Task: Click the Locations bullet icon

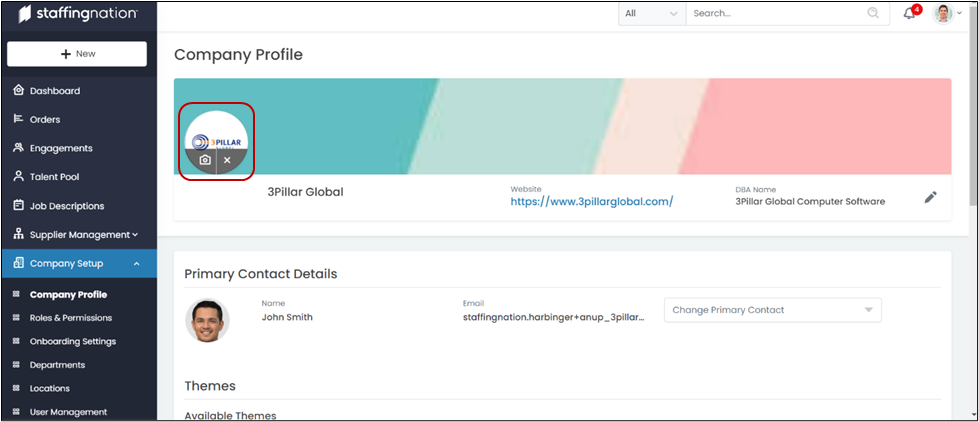Action: point(16,388)
